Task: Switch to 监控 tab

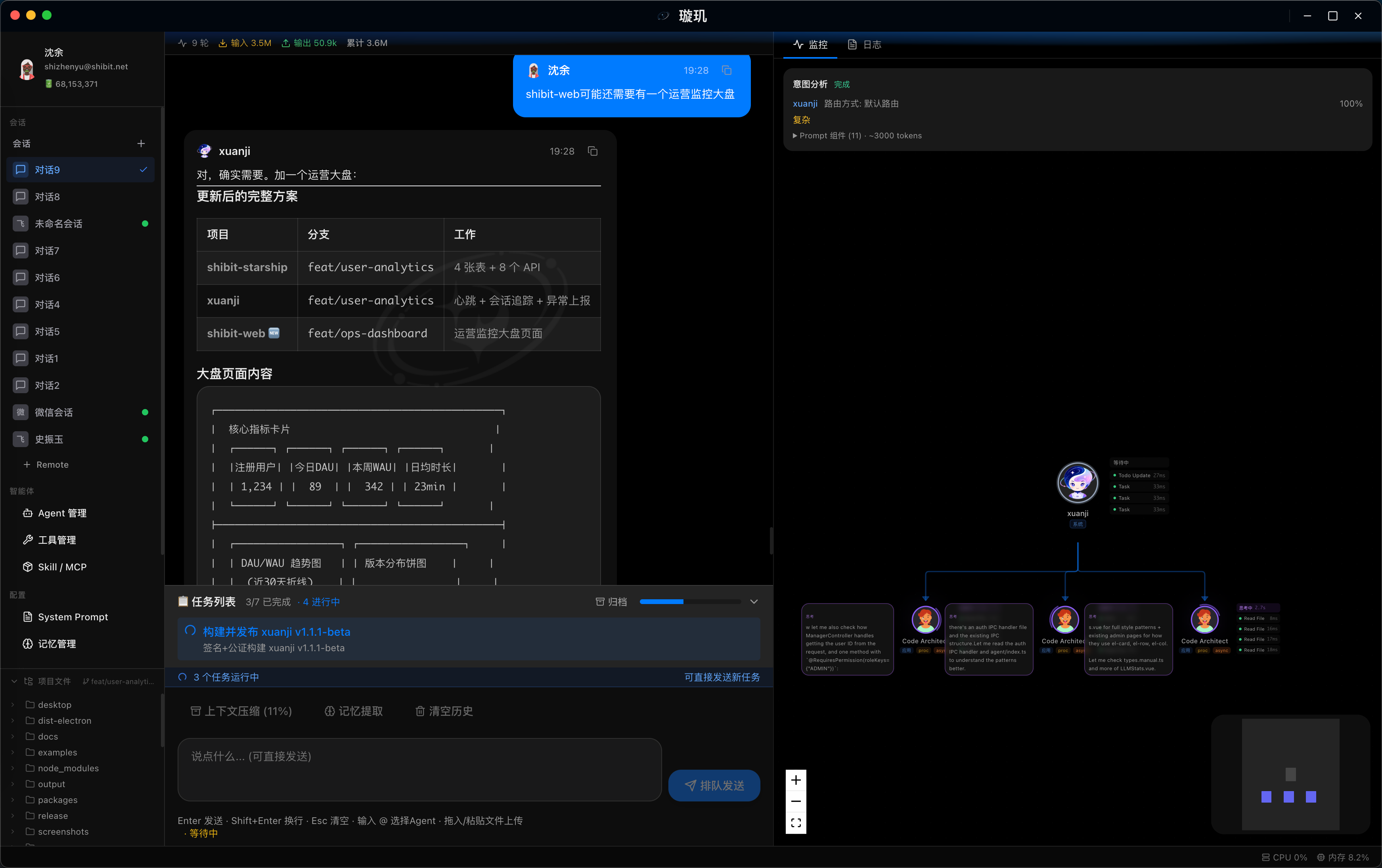Action: tap(810, 45)
